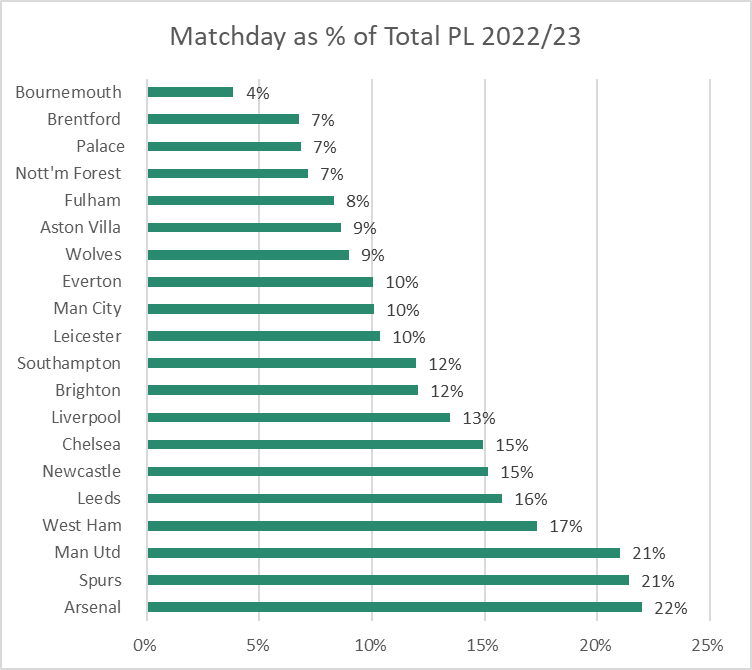Select the West Ham 17% label
This screenshot has height=670, width=752.
(x=566, y=527)
